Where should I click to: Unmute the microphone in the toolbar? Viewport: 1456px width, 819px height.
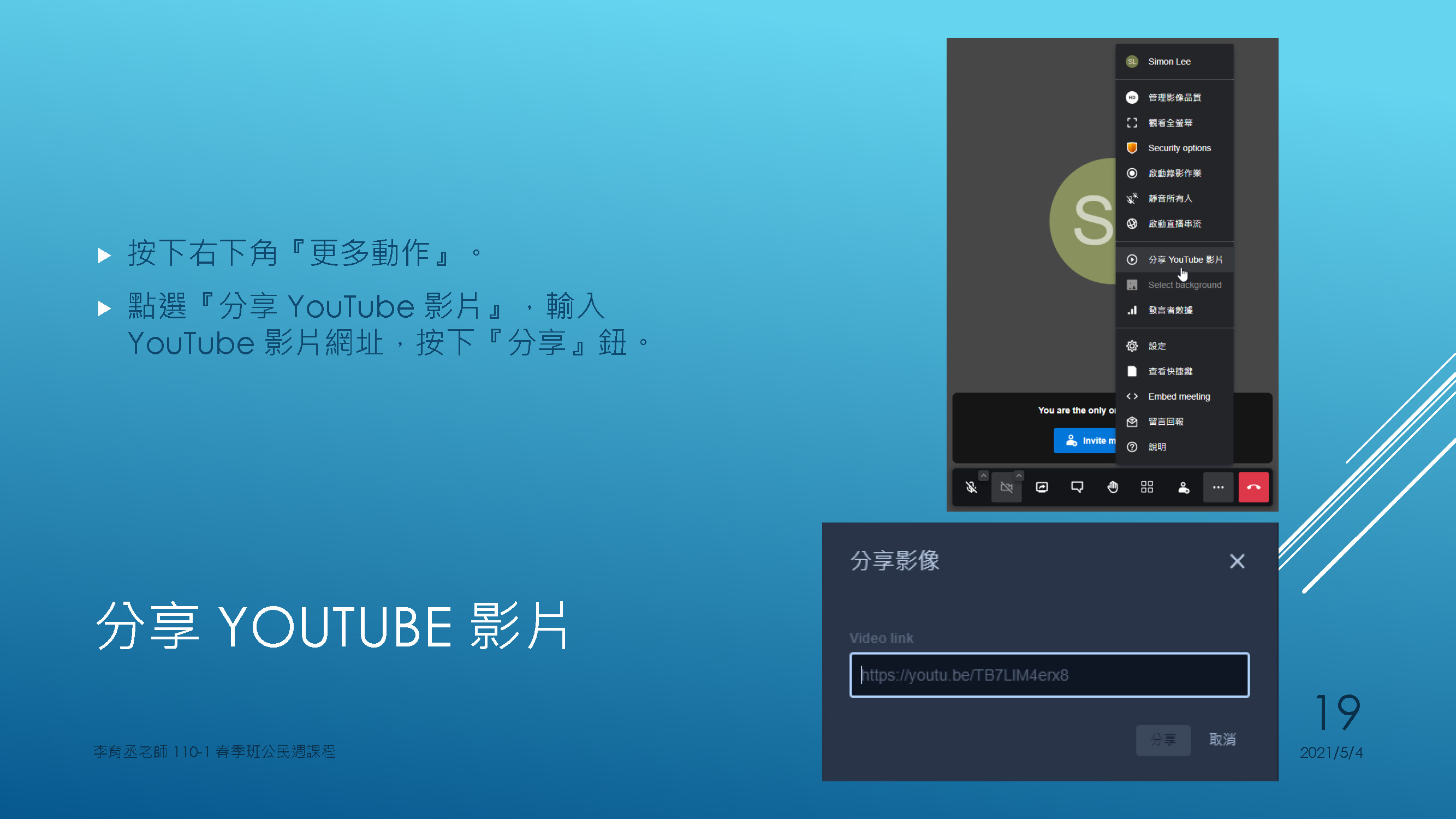tap(971, 487)
